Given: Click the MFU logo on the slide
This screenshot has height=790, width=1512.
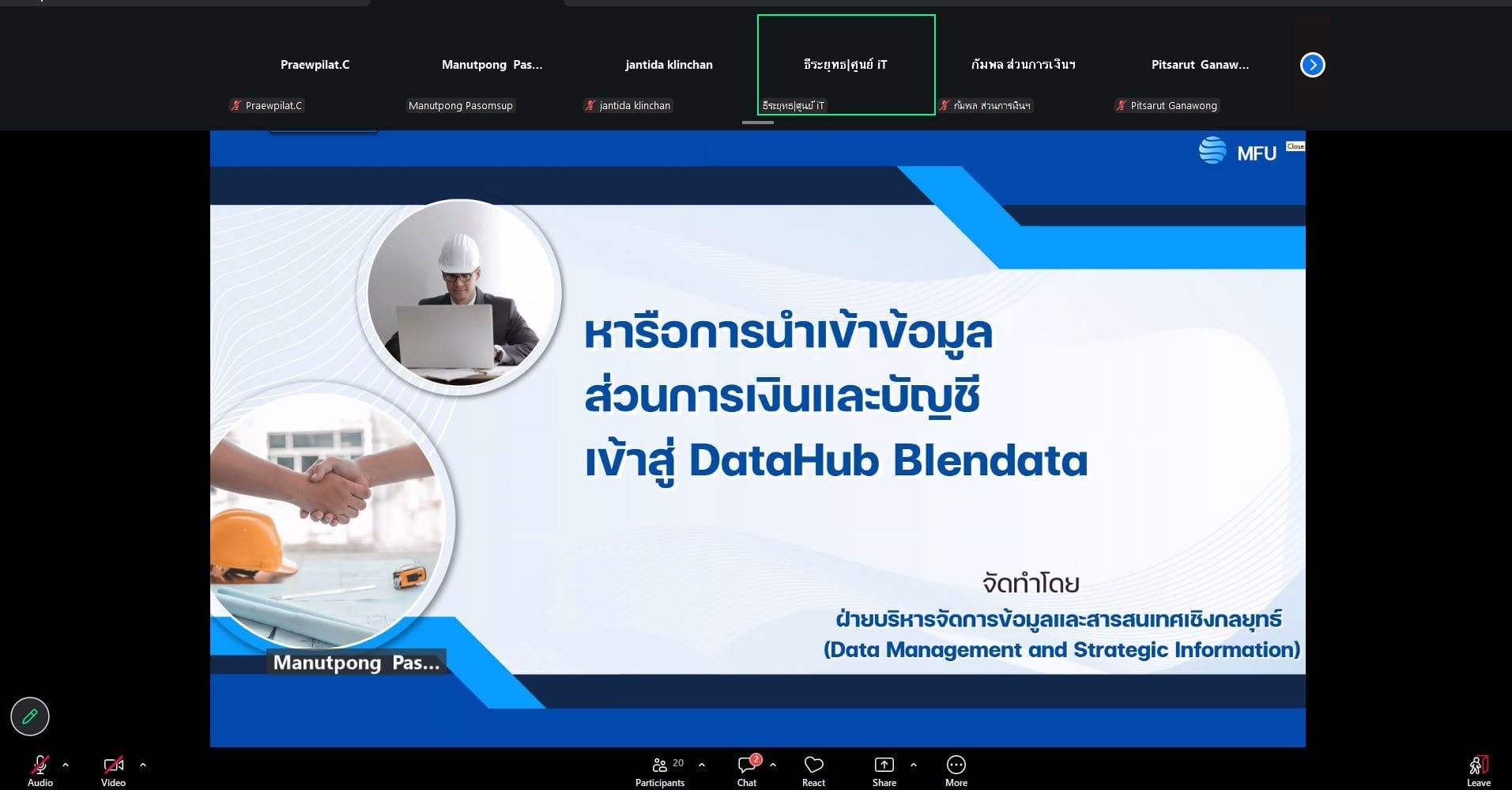Looking at the screenshot, I should pyautogui.click(x=1237, y=151).
